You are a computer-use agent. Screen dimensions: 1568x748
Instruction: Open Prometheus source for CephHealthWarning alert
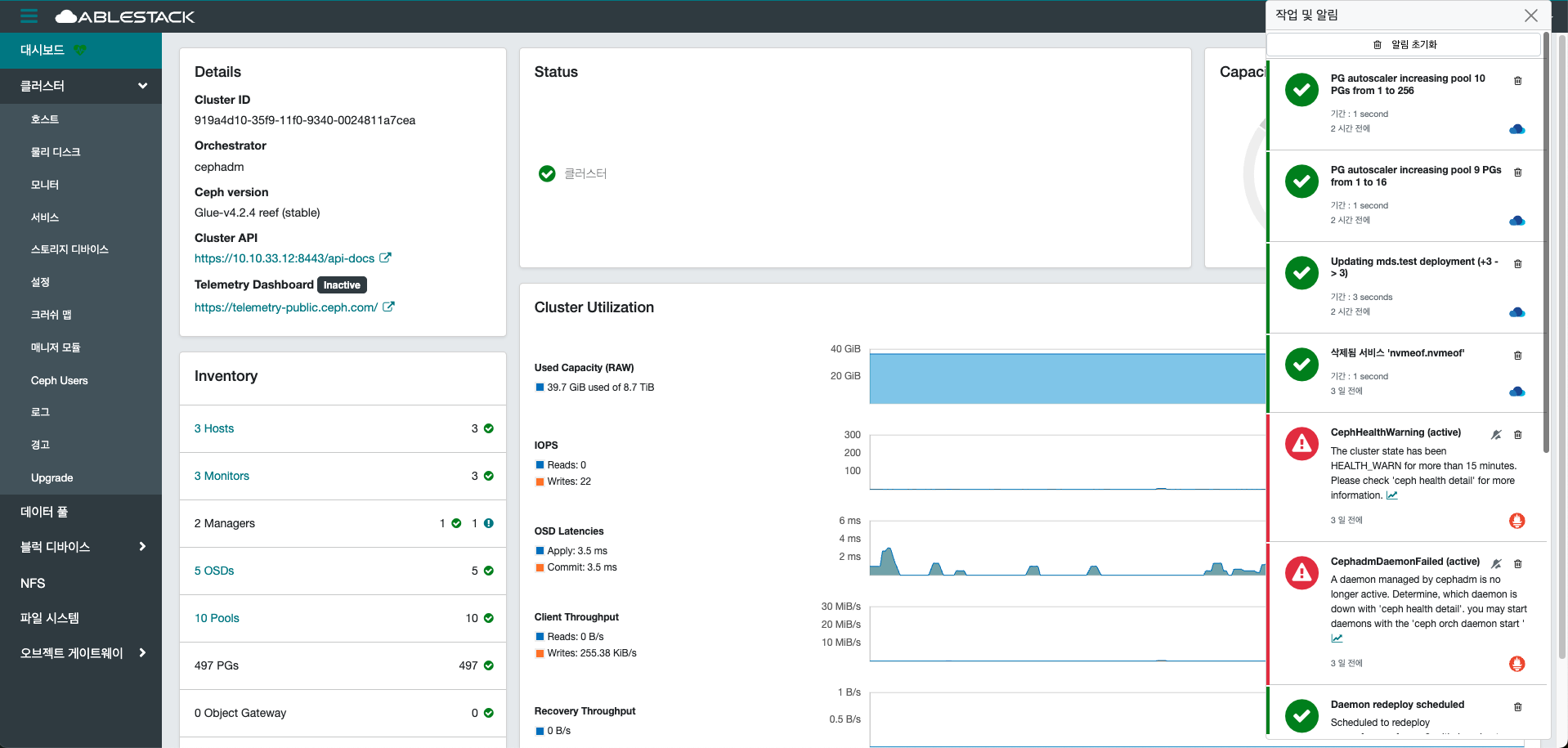click(1516, 521)
